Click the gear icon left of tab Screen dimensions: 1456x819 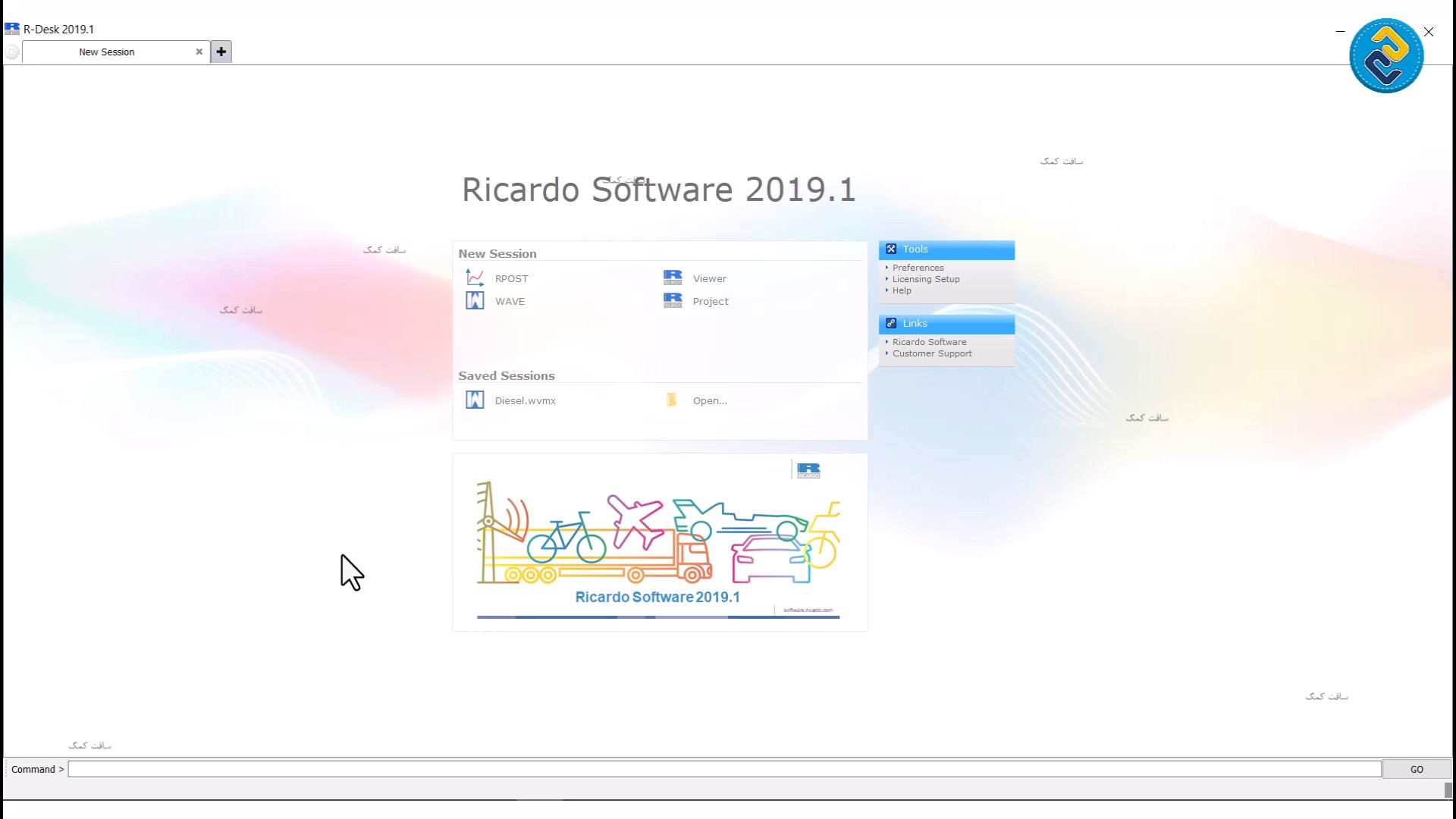coord(12,52)
